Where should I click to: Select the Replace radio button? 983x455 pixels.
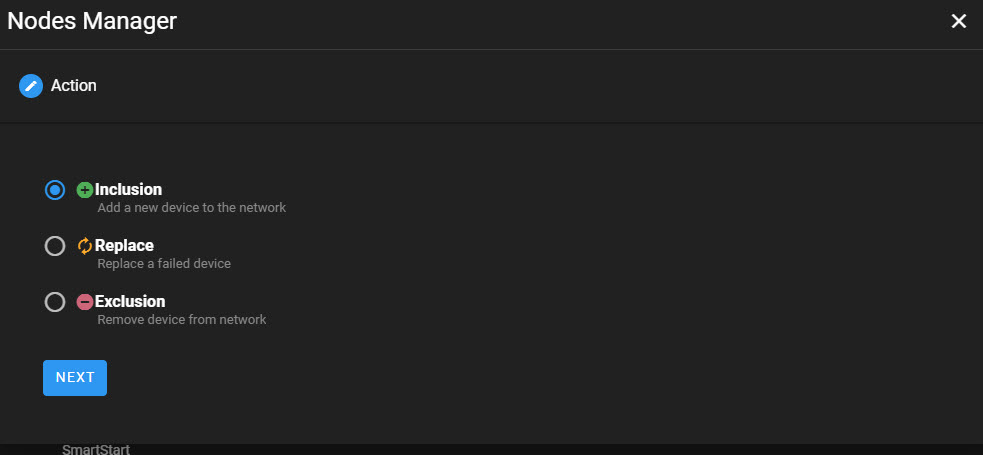(55, 246)
